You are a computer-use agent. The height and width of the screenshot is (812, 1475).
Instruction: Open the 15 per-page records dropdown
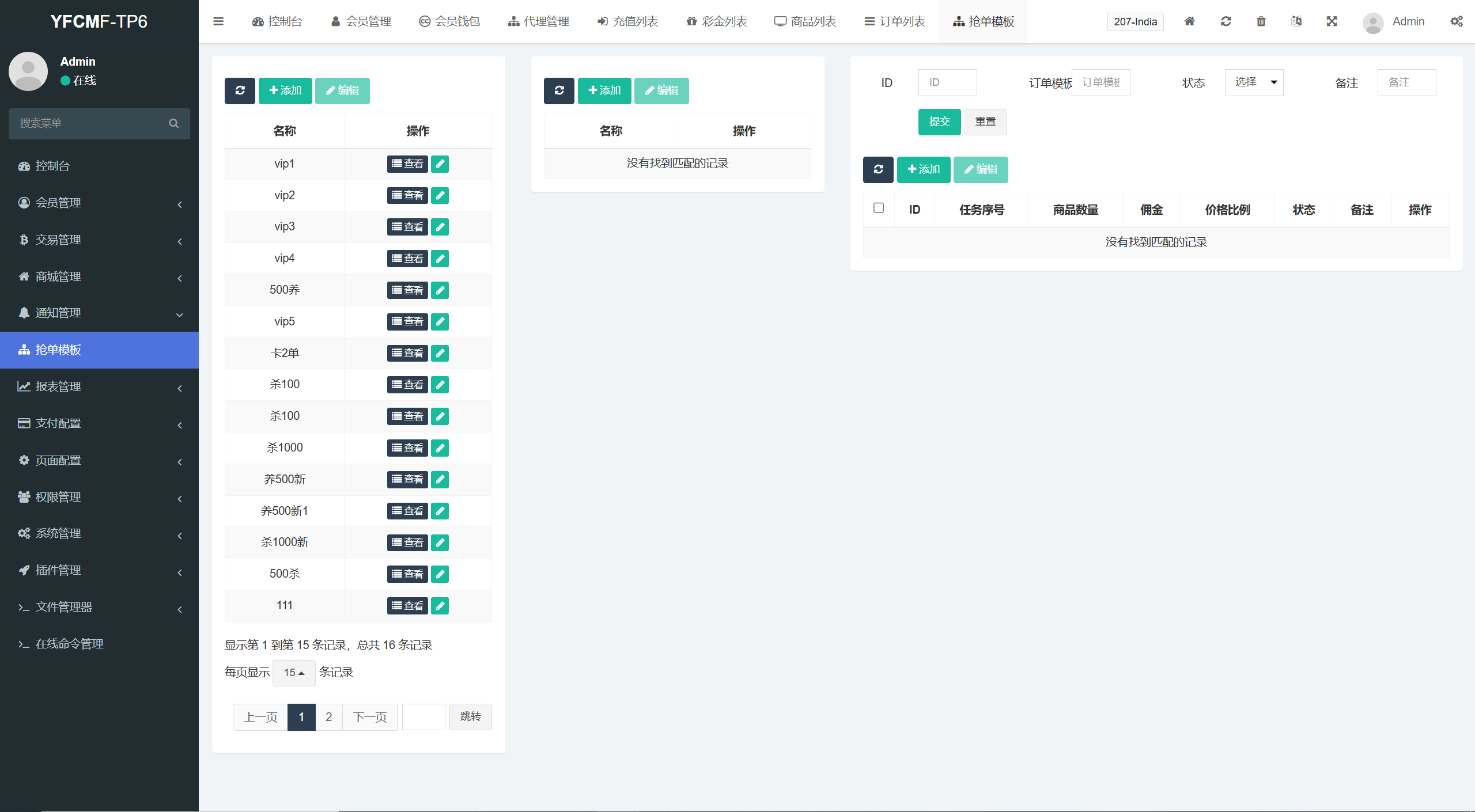(294, 673)
